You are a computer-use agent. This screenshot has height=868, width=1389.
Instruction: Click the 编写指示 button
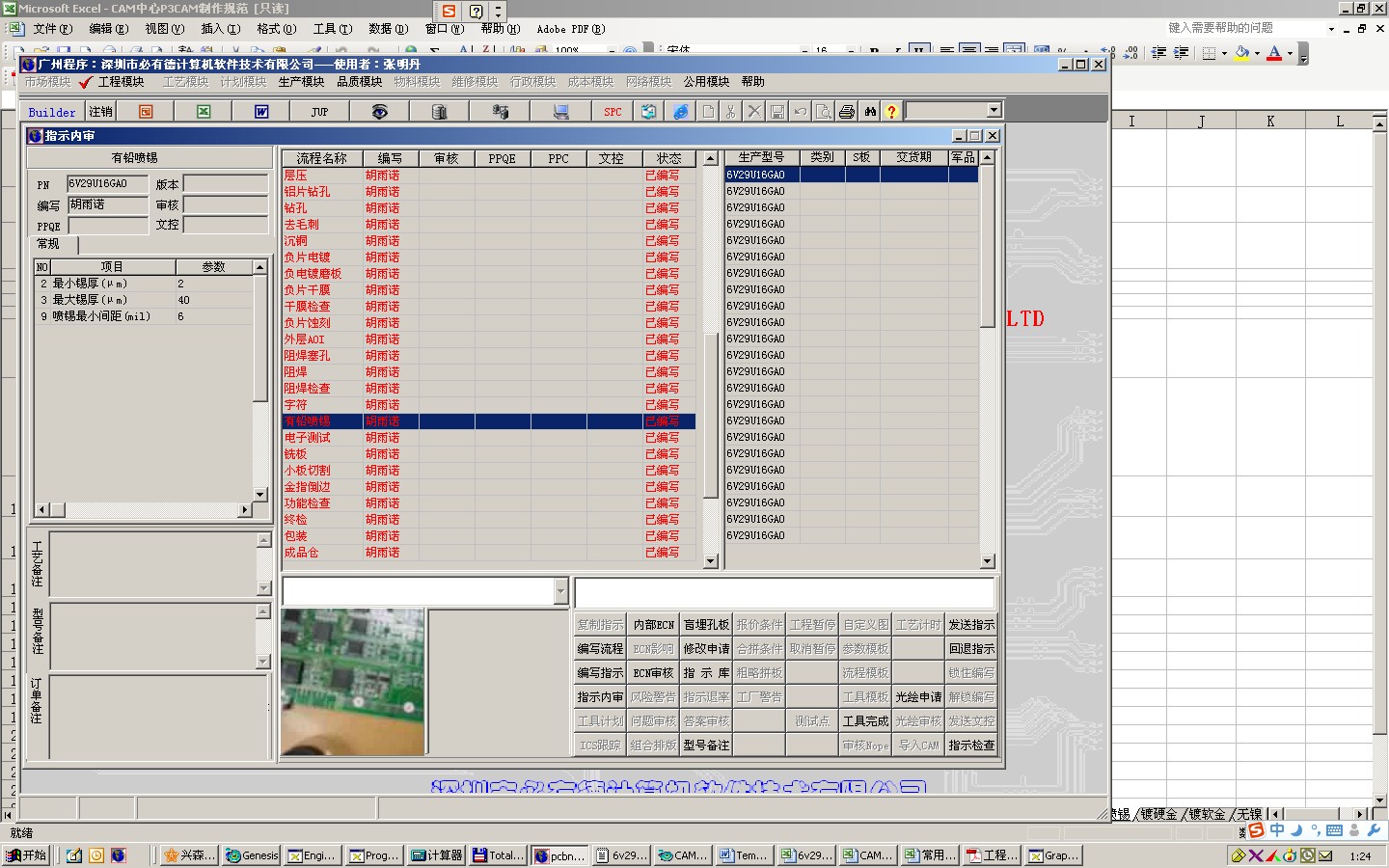pyautogui.click(x=600, y=673)
